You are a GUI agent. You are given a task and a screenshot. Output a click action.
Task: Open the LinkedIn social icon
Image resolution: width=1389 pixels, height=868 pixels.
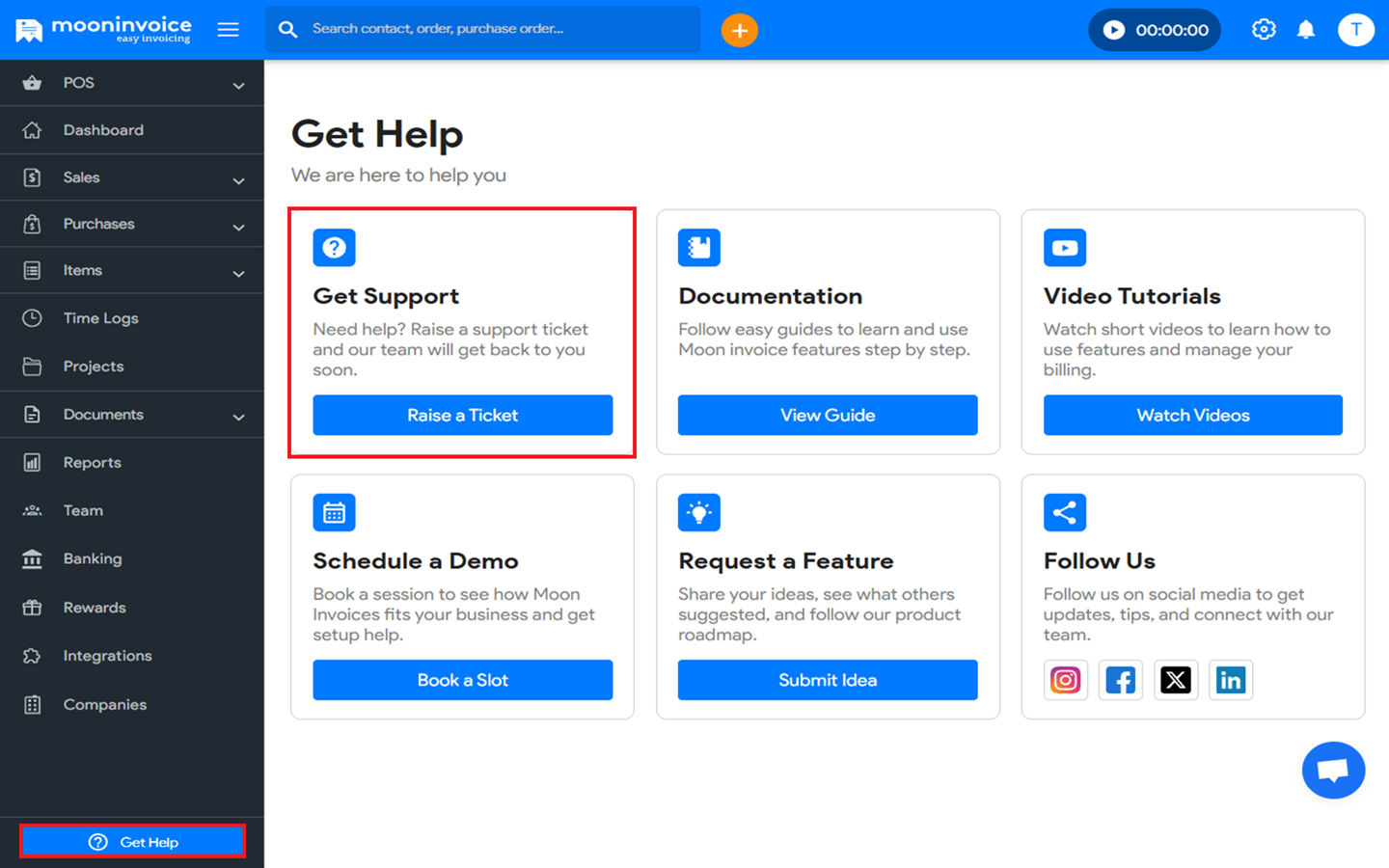1230,680
